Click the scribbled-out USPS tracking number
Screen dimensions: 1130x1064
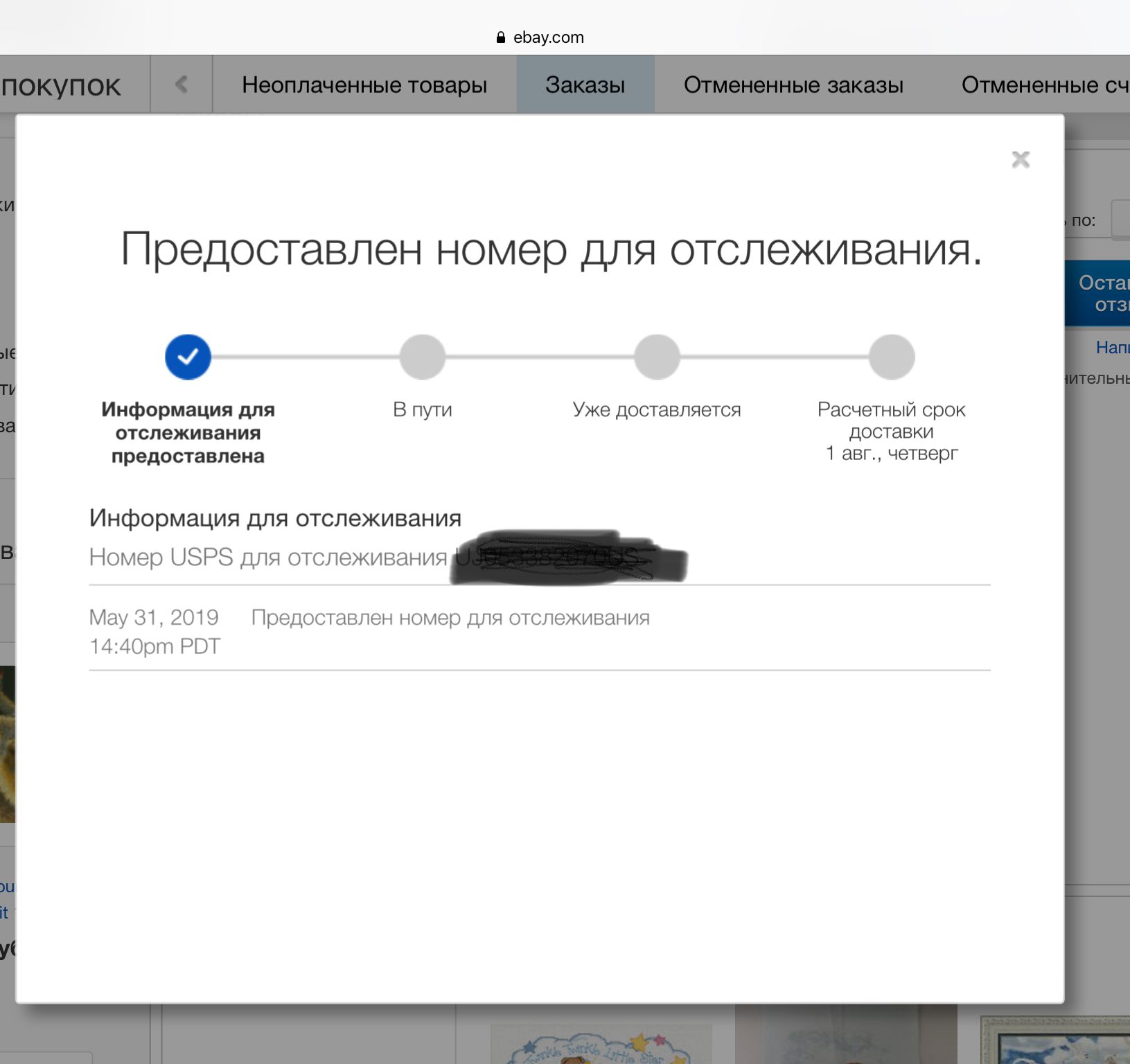coord(568,558)
